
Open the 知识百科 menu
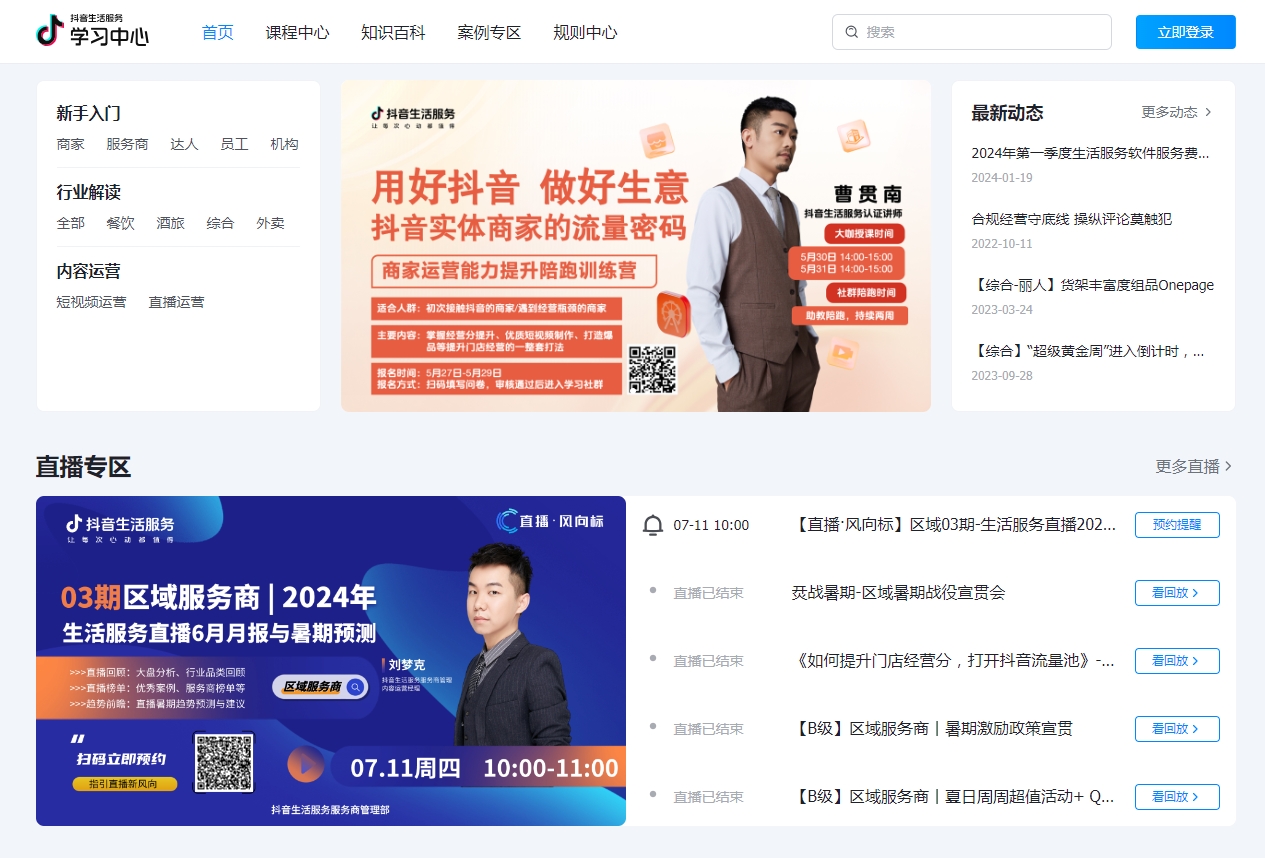click(x=393, y=32)
